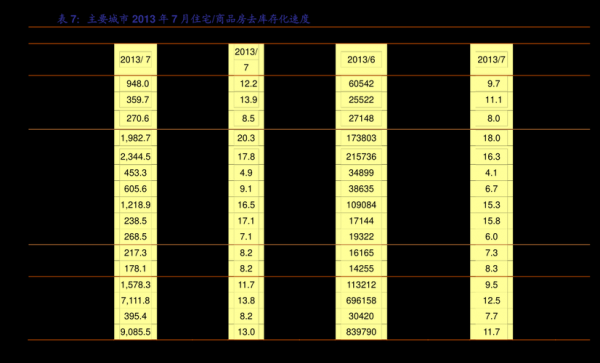Click the cell showing 2,344.5

tap(135, 157)
